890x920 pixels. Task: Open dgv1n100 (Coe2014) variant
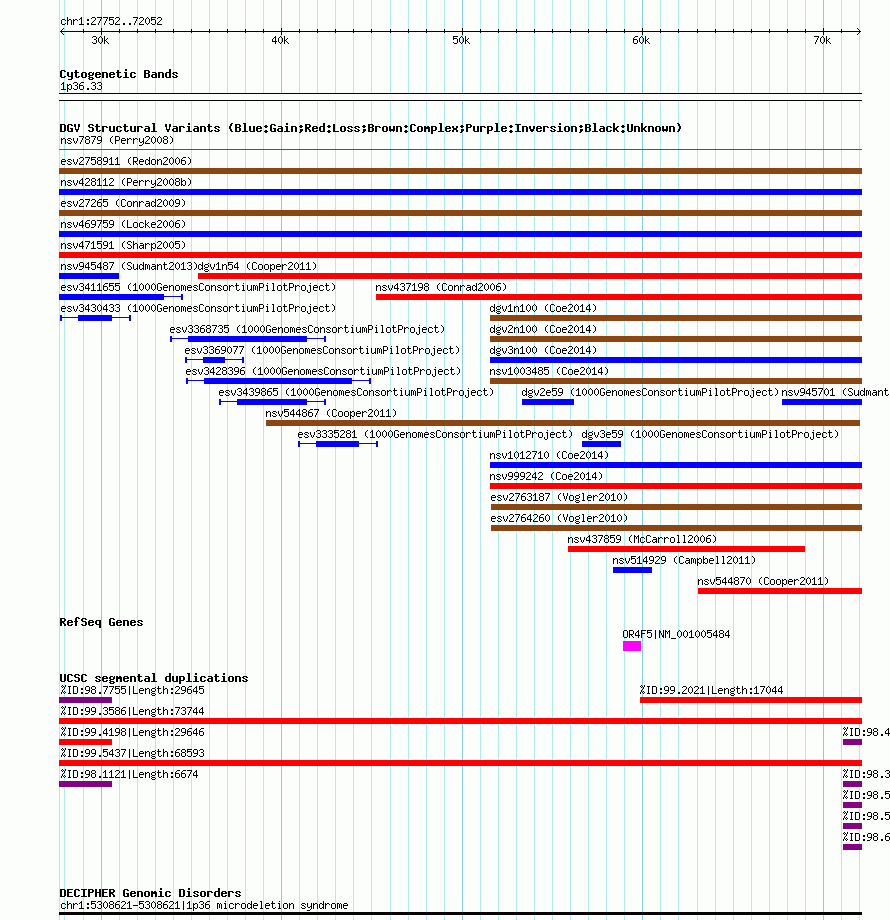(x=676, y=318)
